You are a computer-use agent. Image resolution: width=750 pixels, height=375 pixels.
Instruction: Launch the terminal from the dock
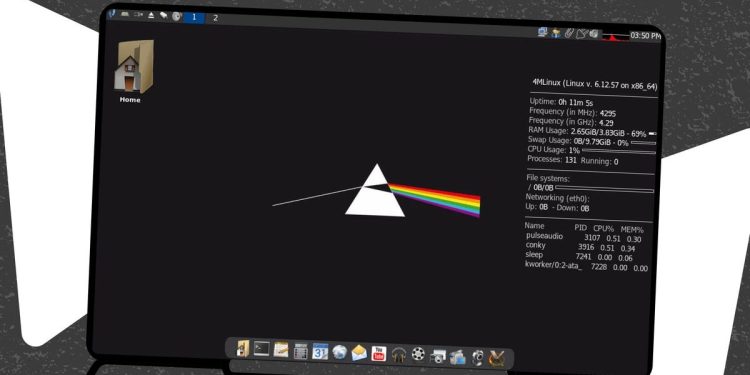pos(262,348)
